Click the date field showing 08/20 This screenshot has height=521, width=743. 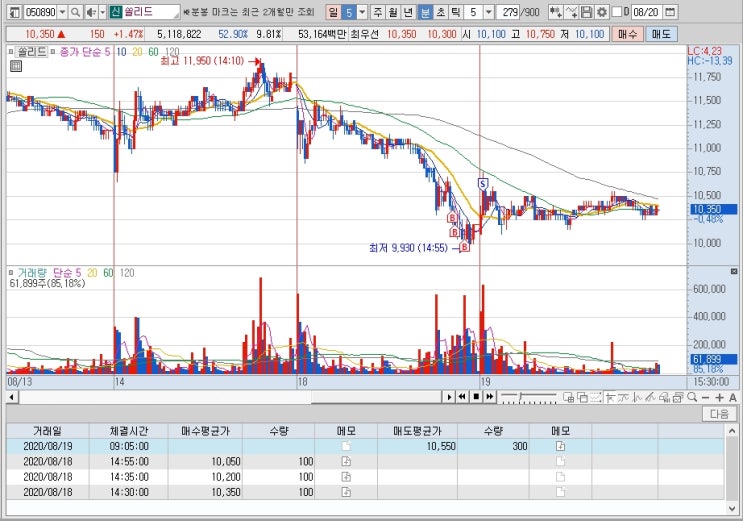coord(645,12)
